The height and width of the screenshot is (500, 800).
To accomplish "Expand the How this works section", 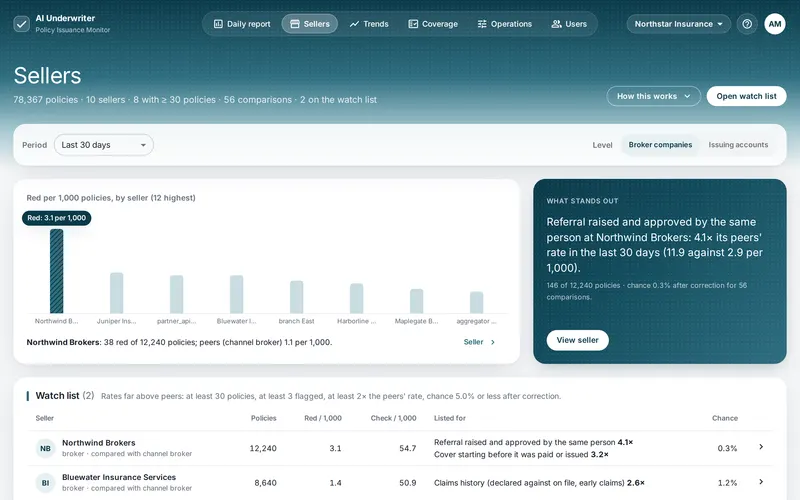I will (653, 96).
